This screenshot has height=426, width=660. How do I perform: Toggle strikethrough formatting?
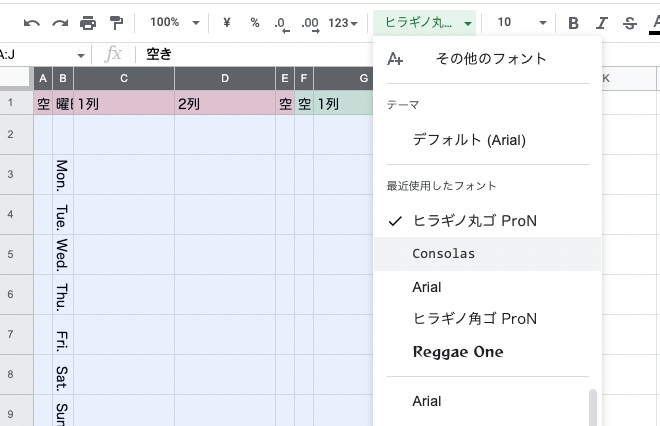point(630,23)
